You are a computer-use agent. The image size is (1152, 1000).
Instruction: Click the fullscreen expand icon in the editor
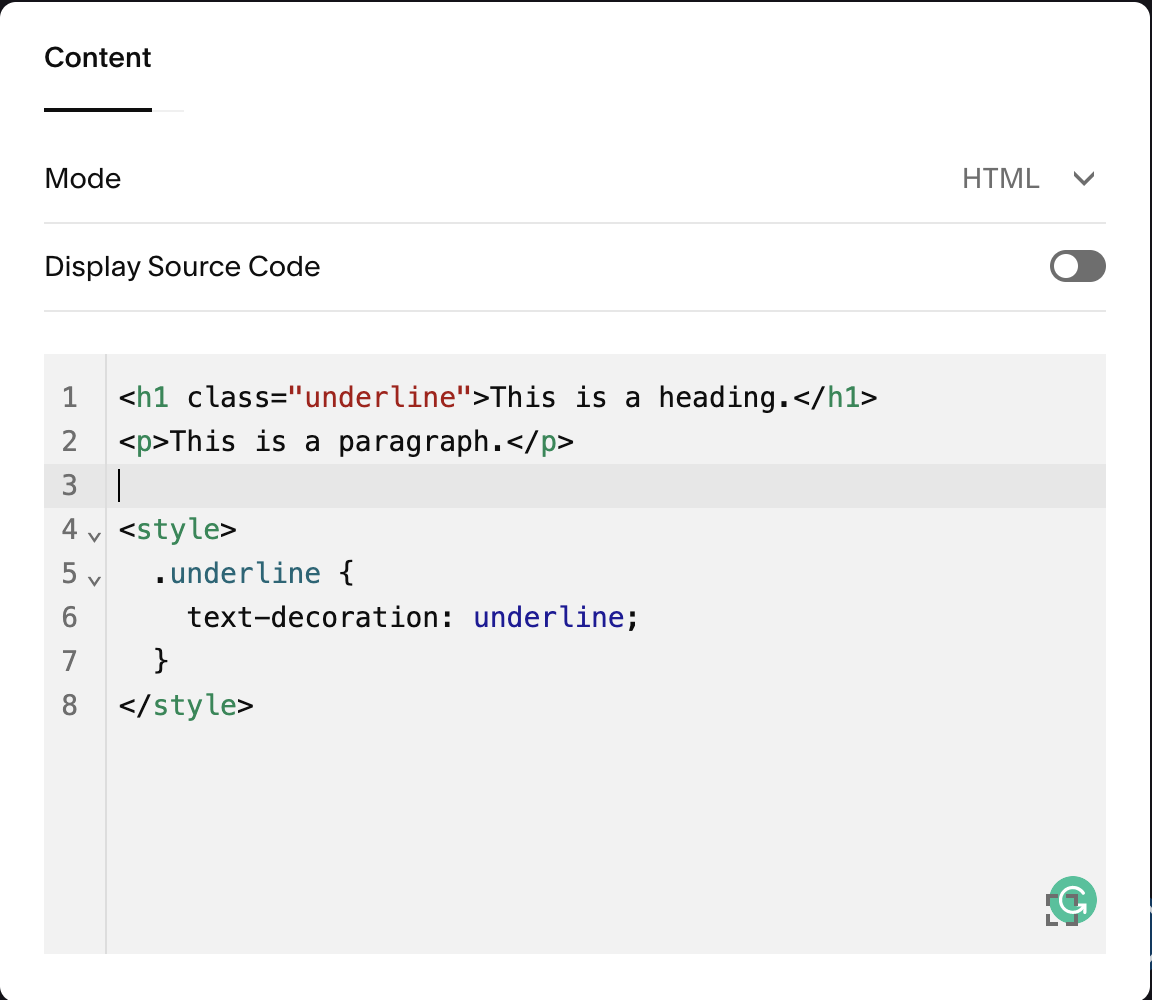pos(1060,911)
